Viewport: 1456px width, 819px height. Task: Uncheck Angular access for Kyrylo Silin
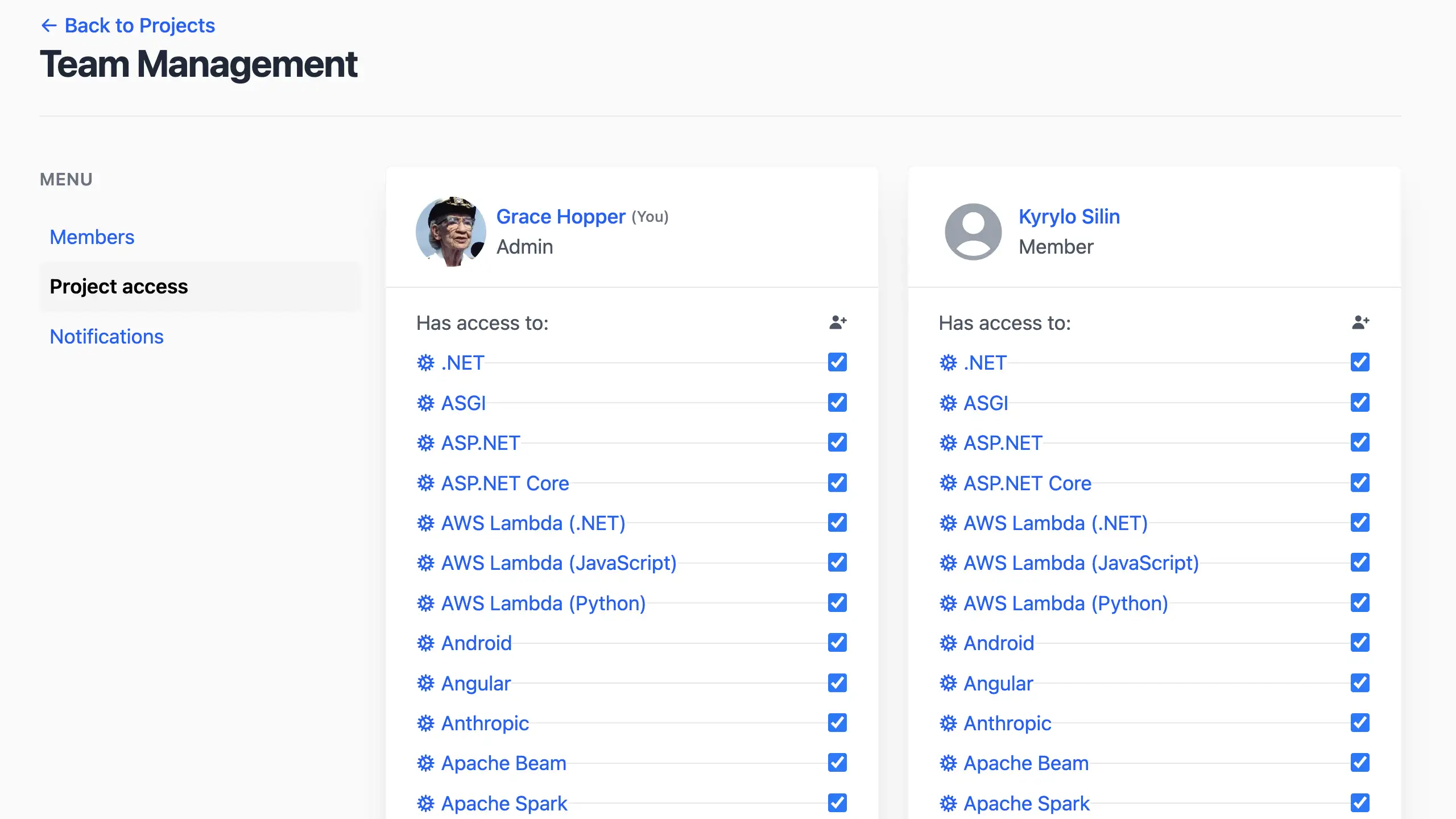(x=1360, y=682)
